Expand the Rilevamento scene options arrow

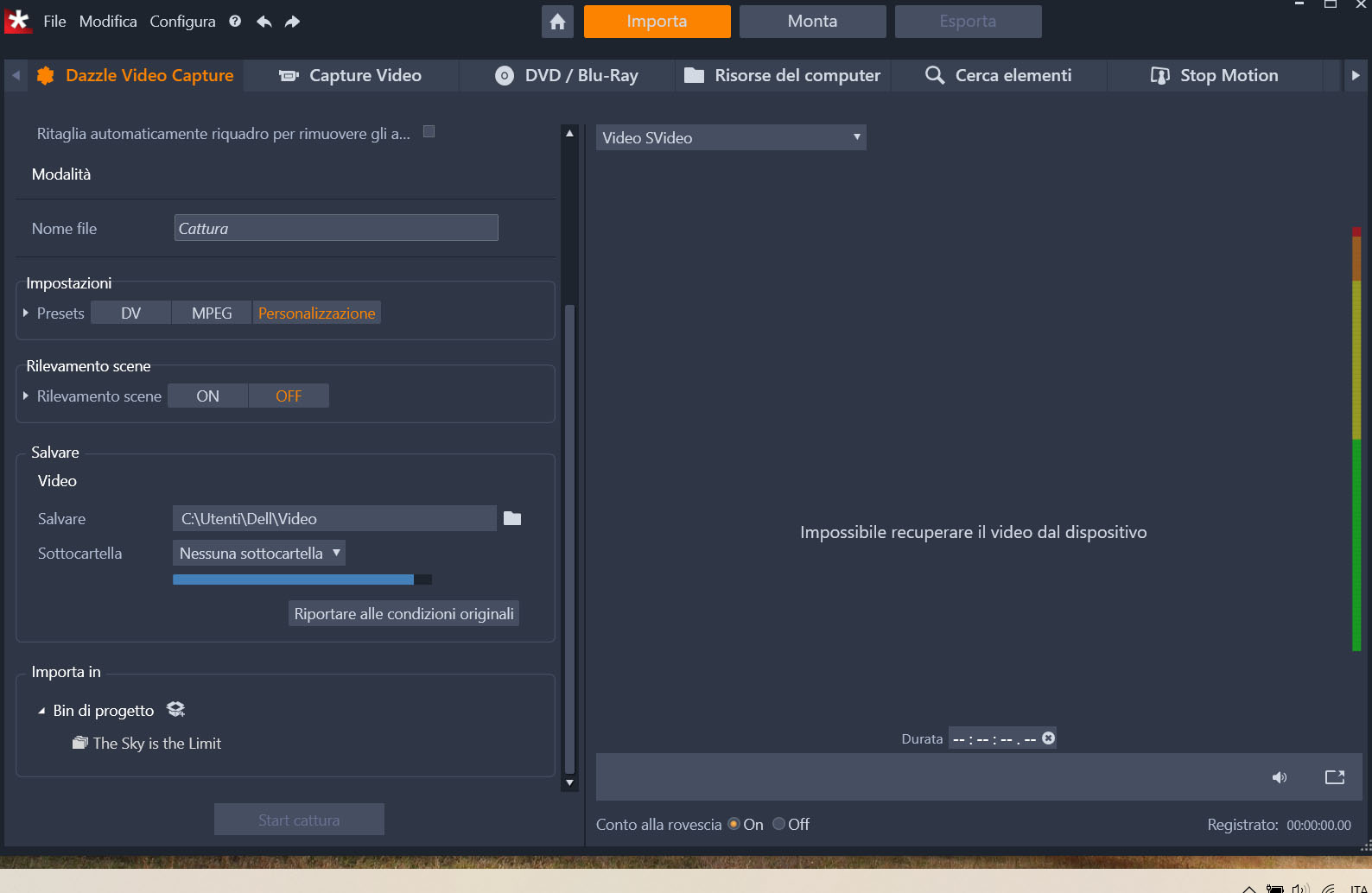[x=26, y=396]
